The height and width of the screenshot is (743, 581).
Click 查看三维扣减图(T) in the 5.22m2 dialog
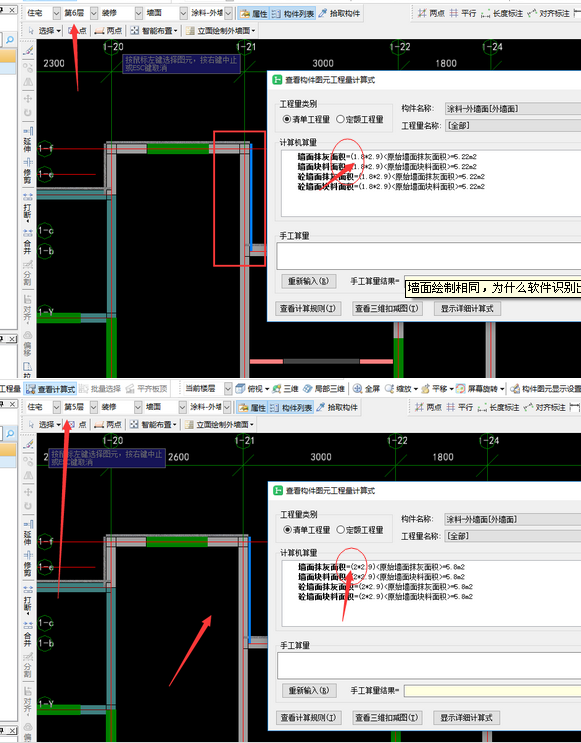[386, 308]
